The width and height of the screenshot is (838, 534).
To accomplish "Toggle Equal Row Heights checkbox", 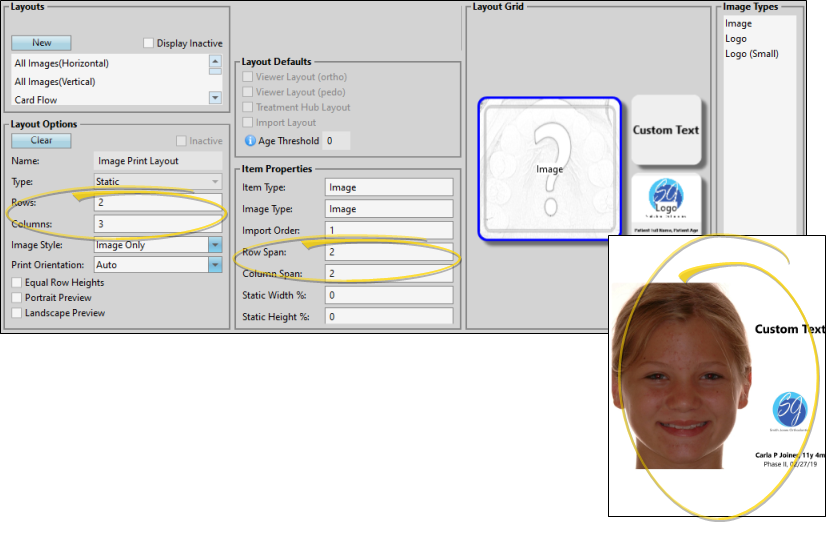I will pyautogui.click(x=17, y=283).
